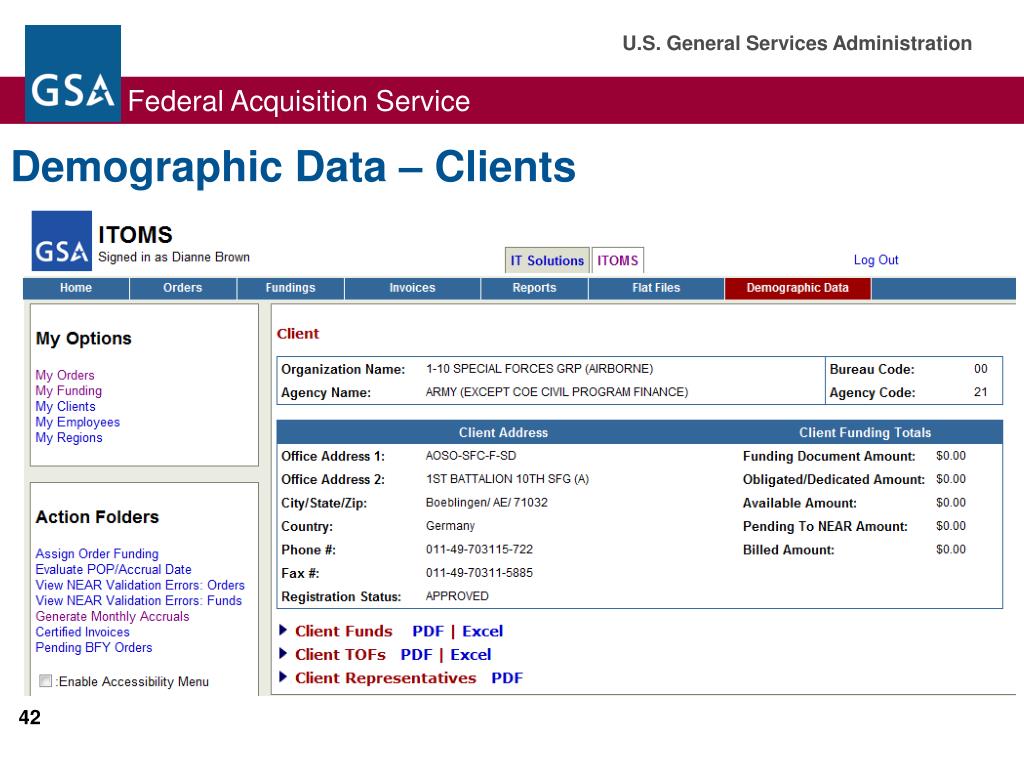
Task: Open My Regions link
Action: coord(69,438)
